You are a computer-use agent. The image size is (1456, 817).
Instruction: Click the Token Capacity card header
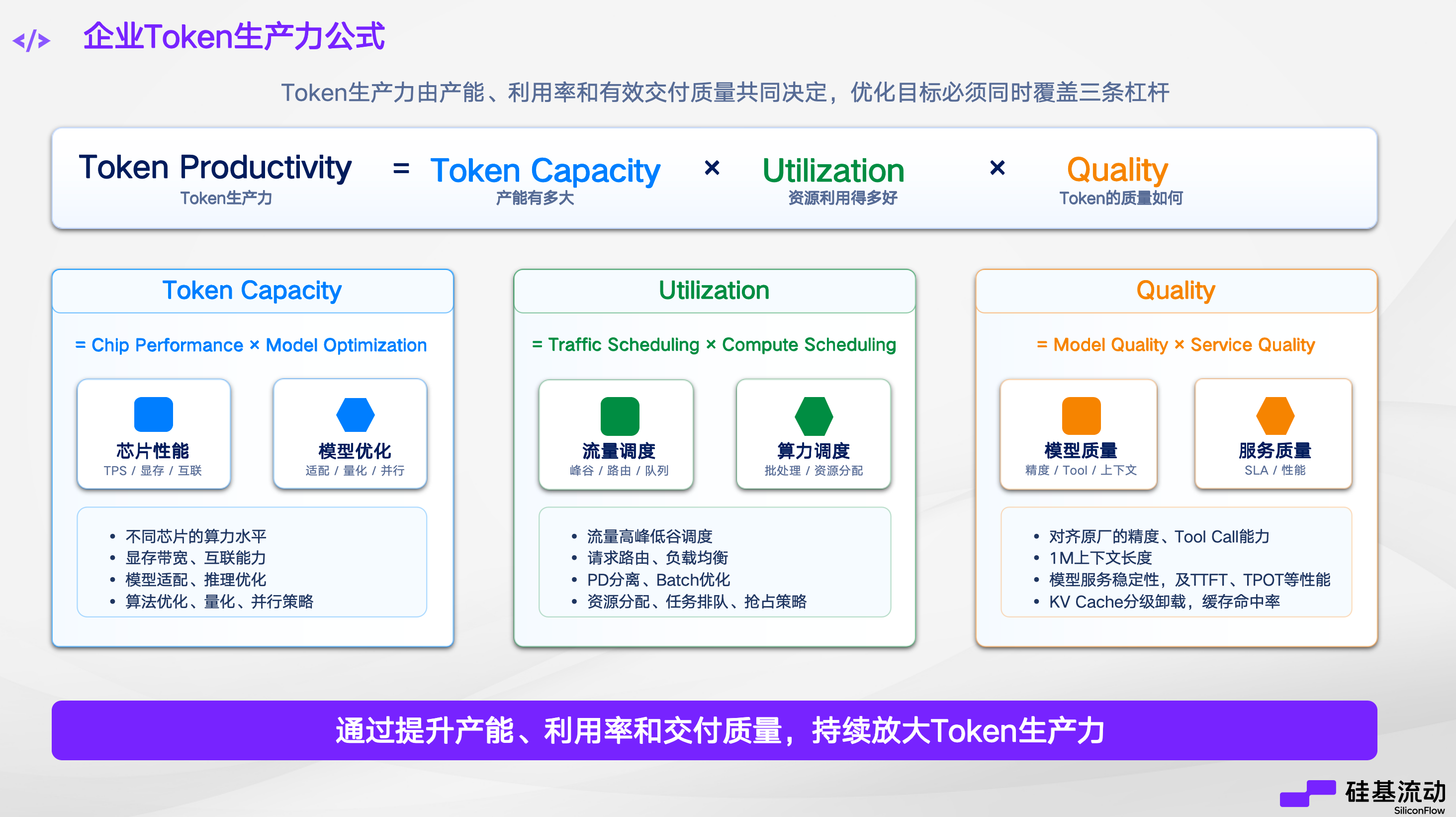pos(252,291)
